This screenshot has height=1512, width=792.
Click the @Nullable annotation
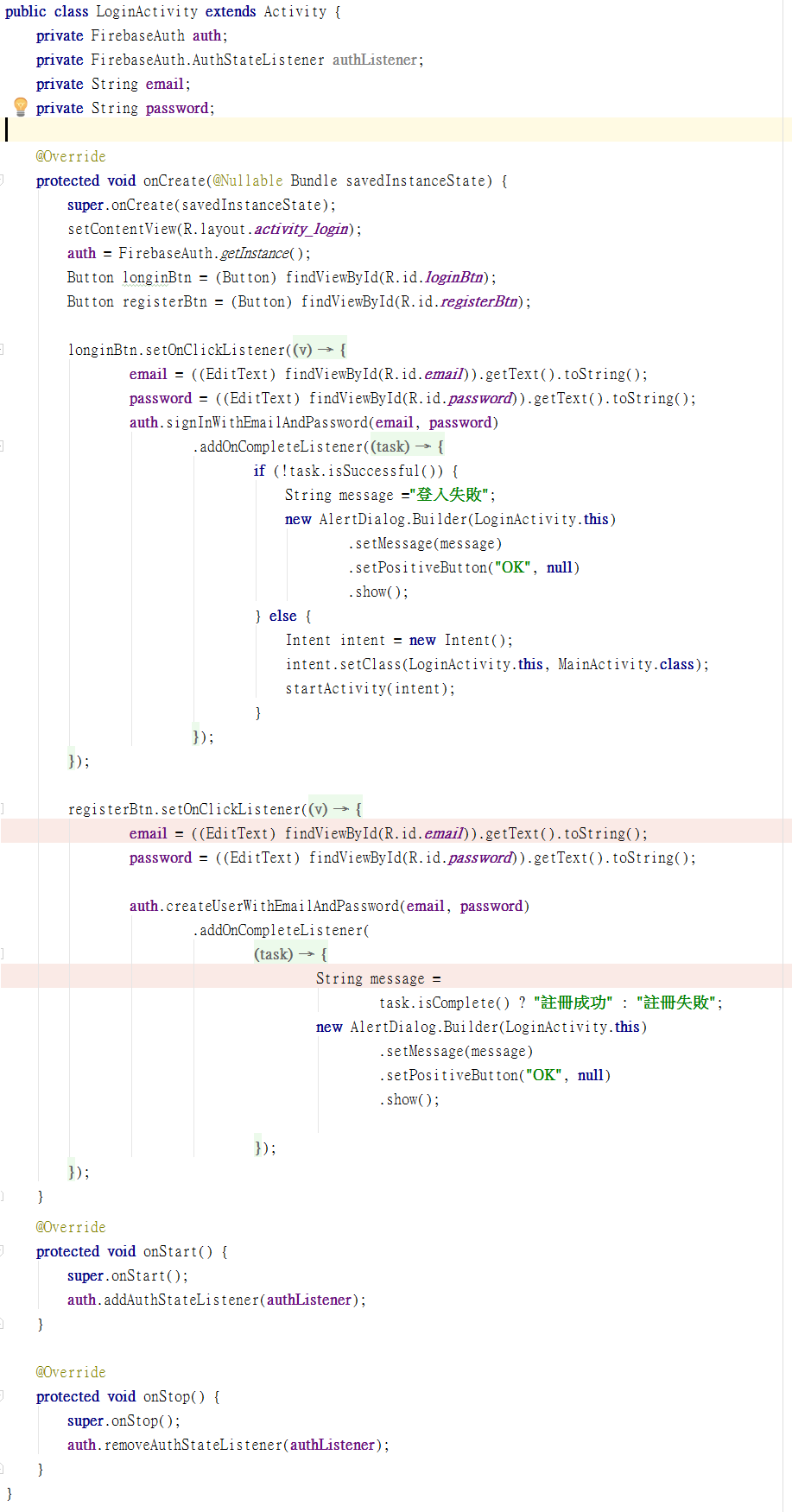[x=248, y=181]
